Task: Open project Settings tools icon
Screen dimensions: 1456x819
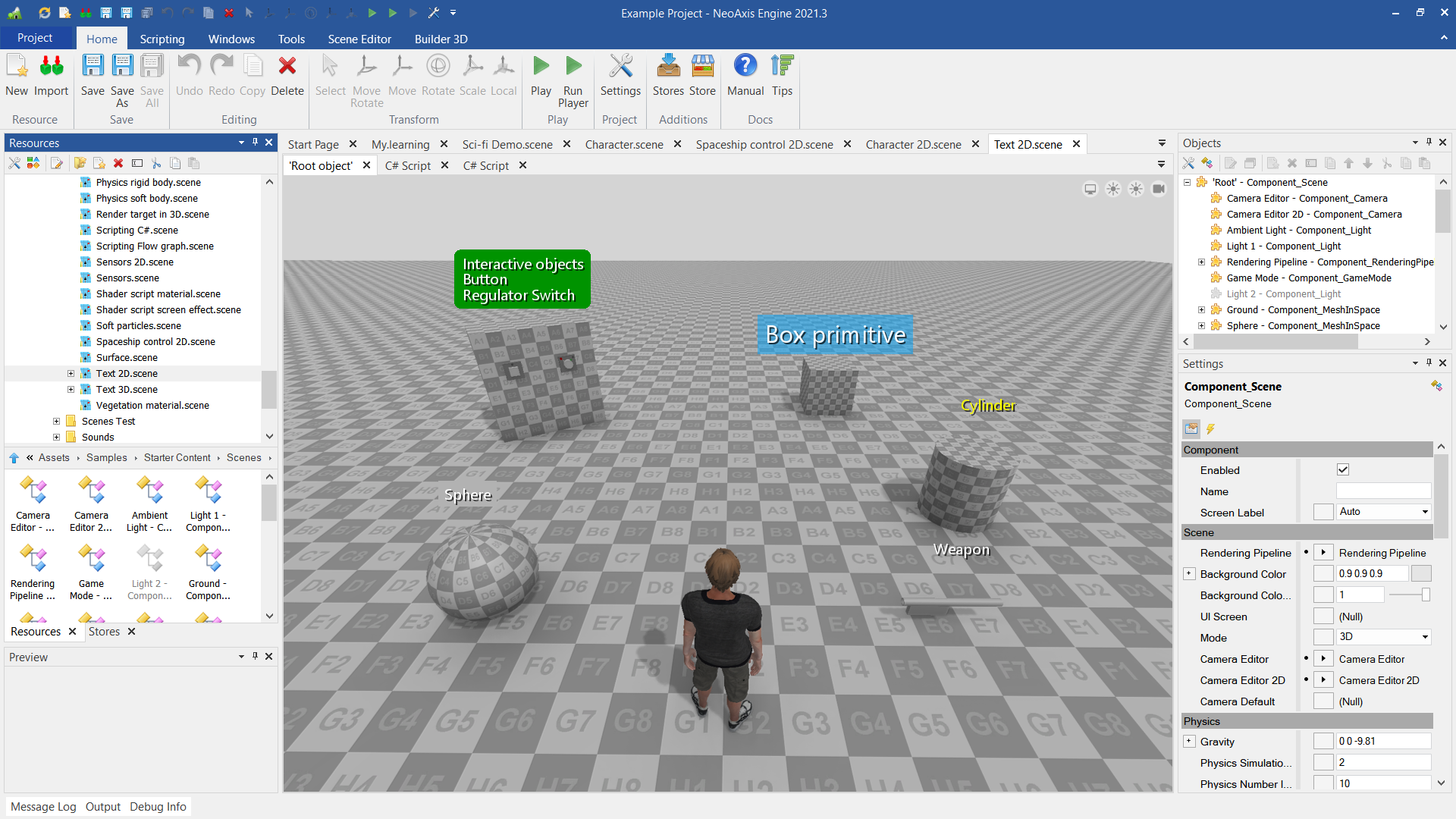Action: coord(620,67)
